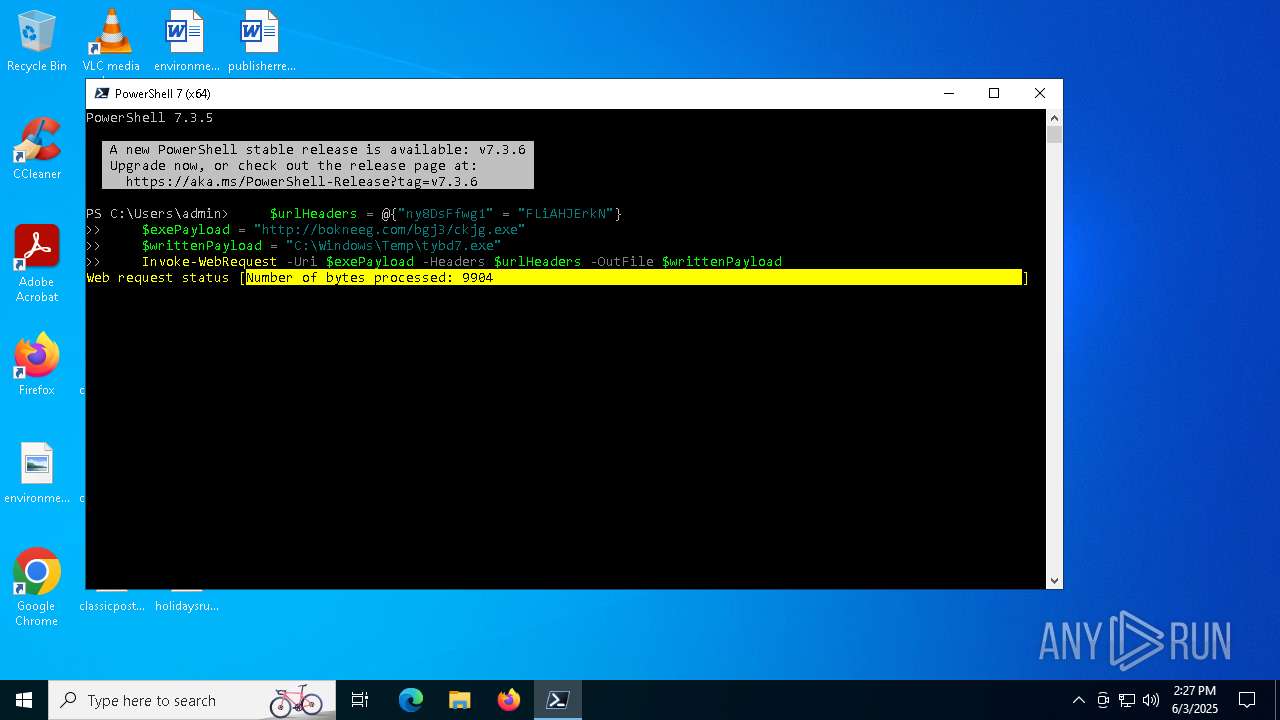Launch Google Chrome desktop shortcut

pos(37,588)
